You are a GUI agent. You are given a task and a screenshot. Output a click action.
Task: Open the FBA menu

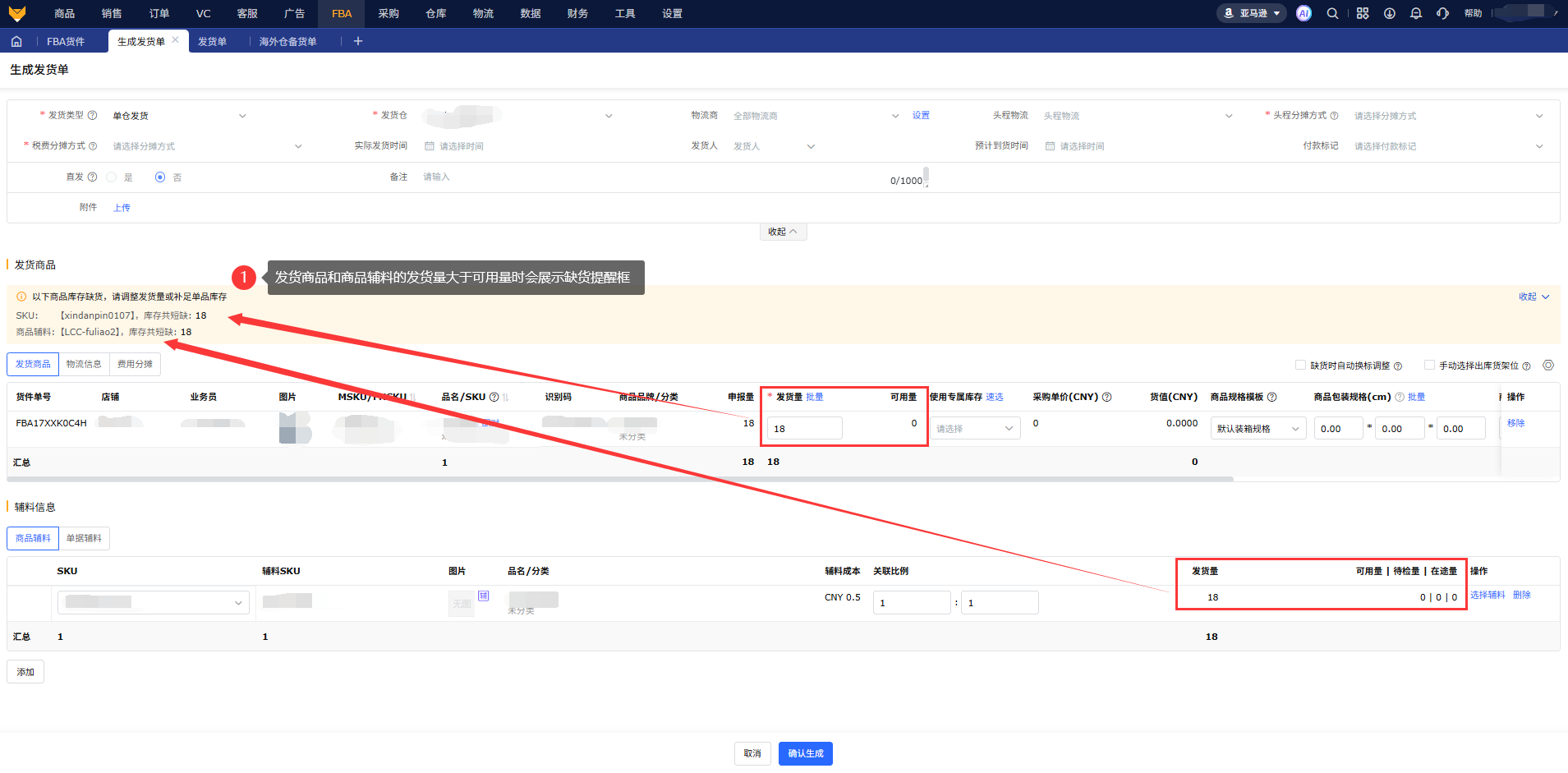[x=342, y=14]
